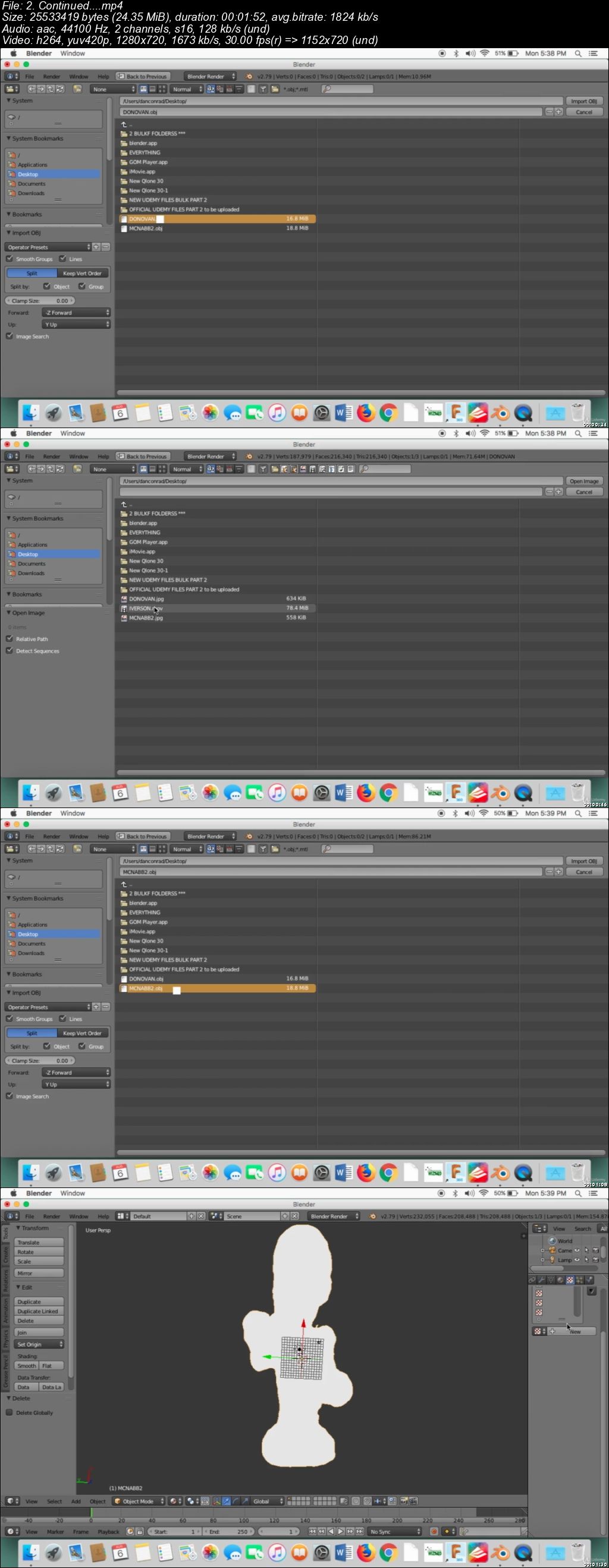Click the timeline play animation button

[x=340, y=1531]
